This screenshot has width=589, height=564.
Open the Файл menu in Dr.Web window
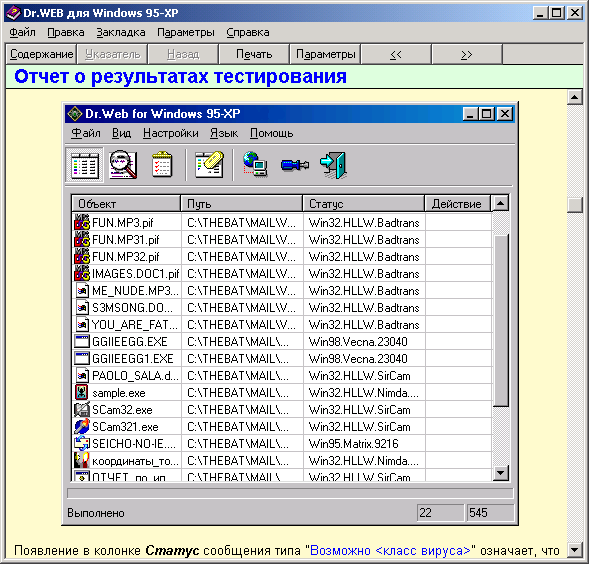(86, 133)
